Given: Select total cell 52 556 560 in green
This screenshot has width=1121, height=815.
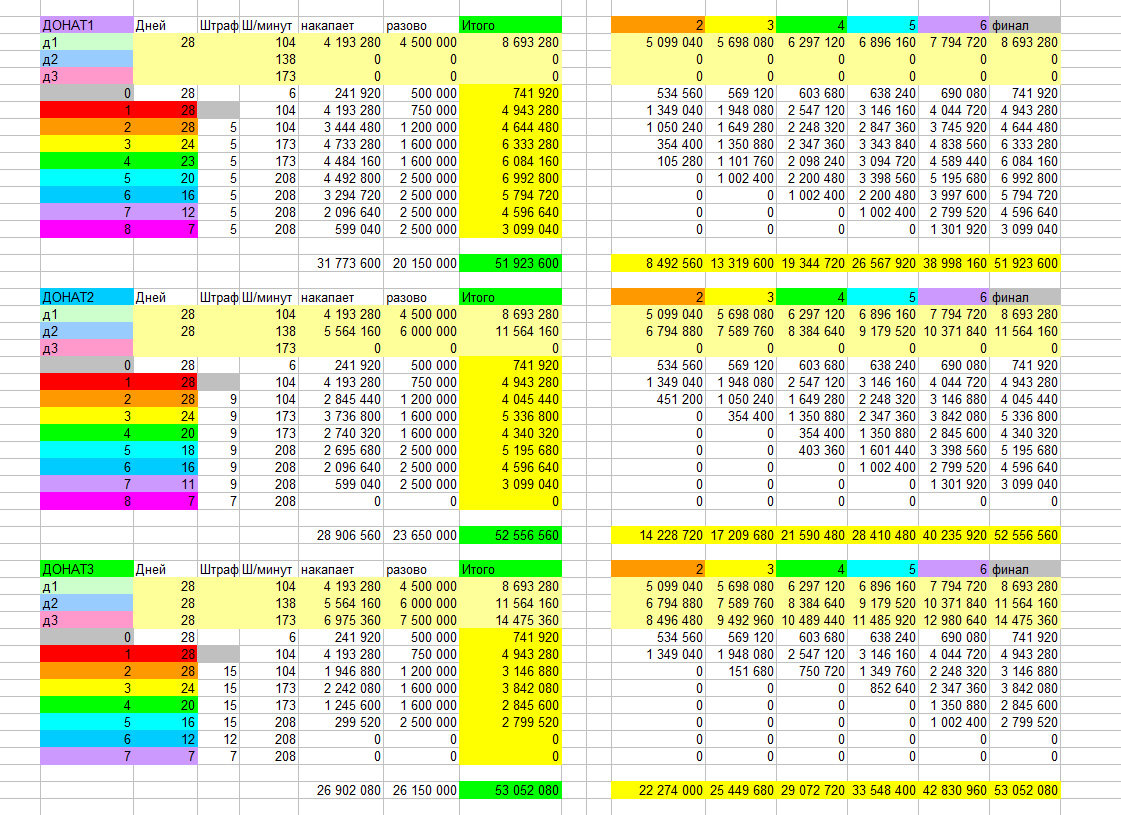Looking at the screenshot, I should coord(510,535).
